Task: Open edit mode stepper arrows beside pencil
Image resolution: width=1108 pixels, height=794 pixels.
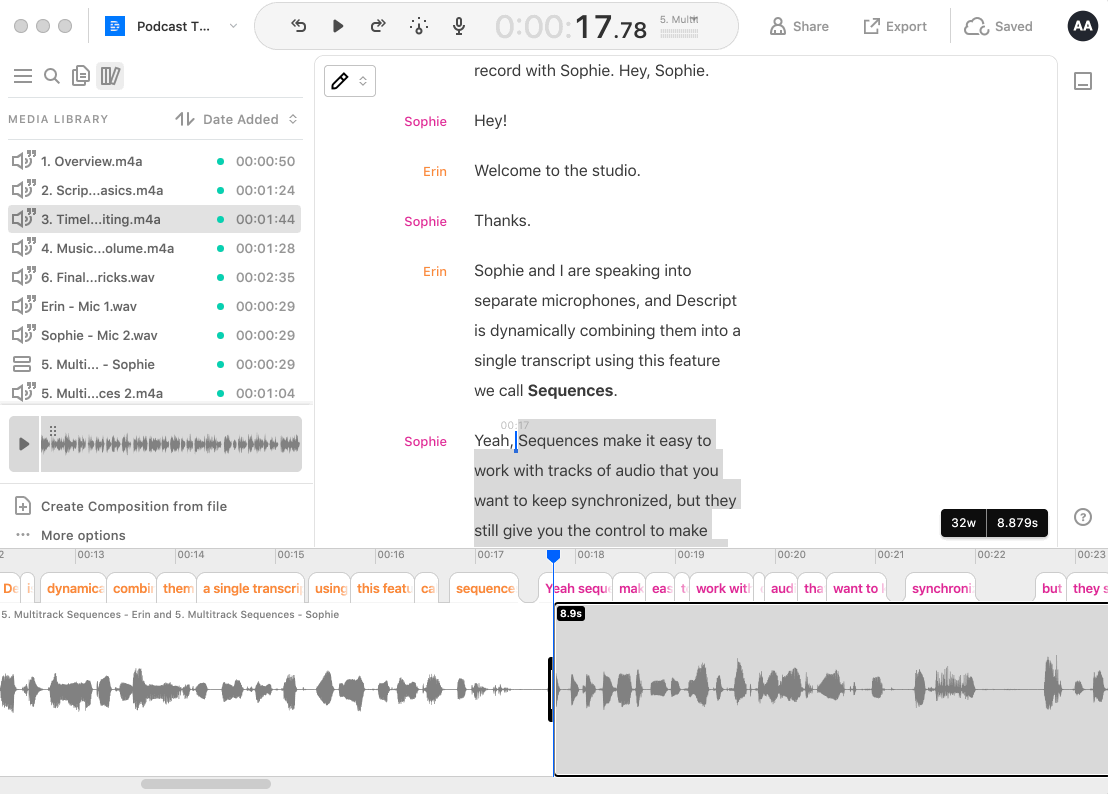Action: [363, 81]
